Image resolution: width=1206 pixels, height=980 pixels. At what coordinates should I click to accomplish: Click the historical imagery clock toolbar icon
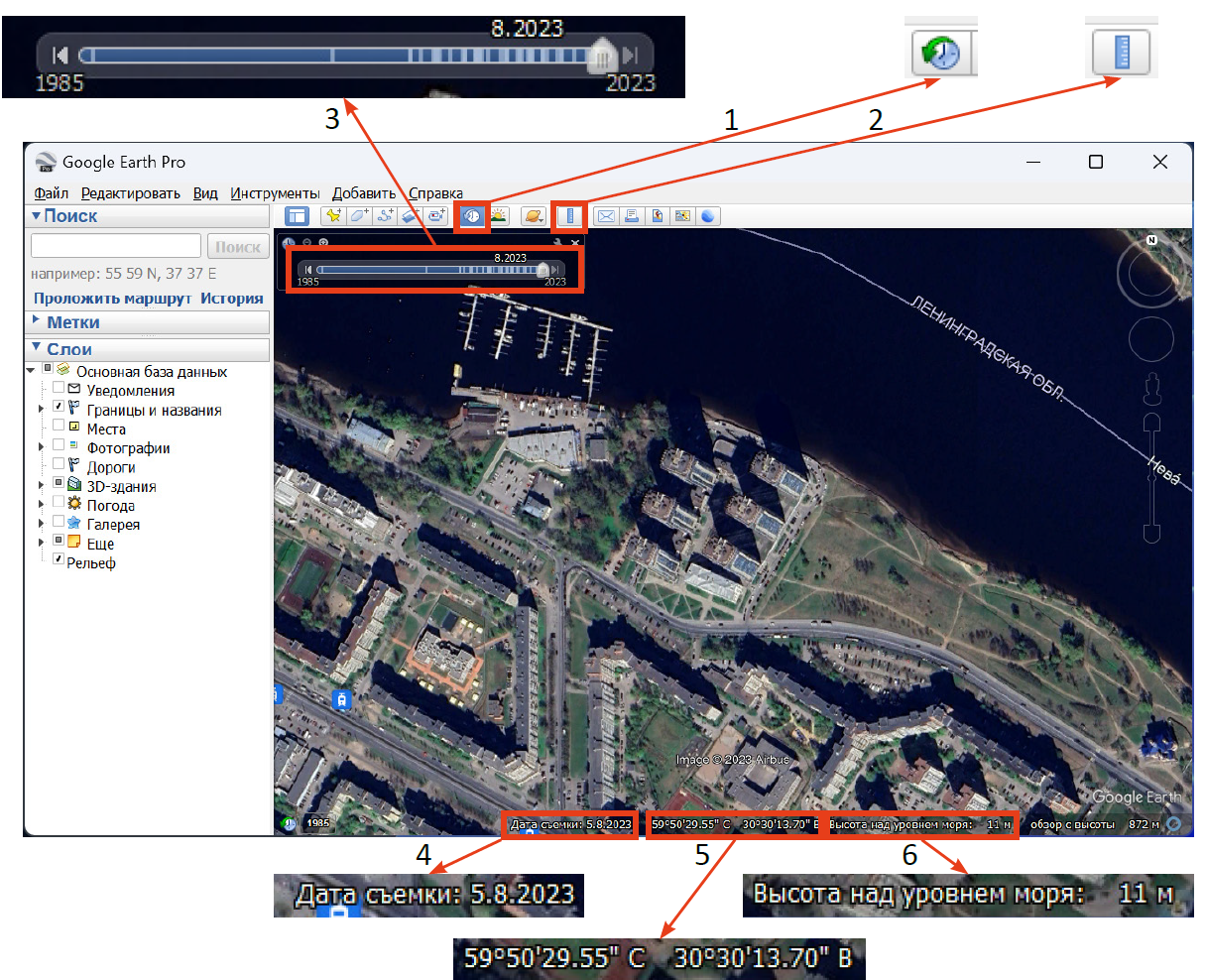point(473,216)
